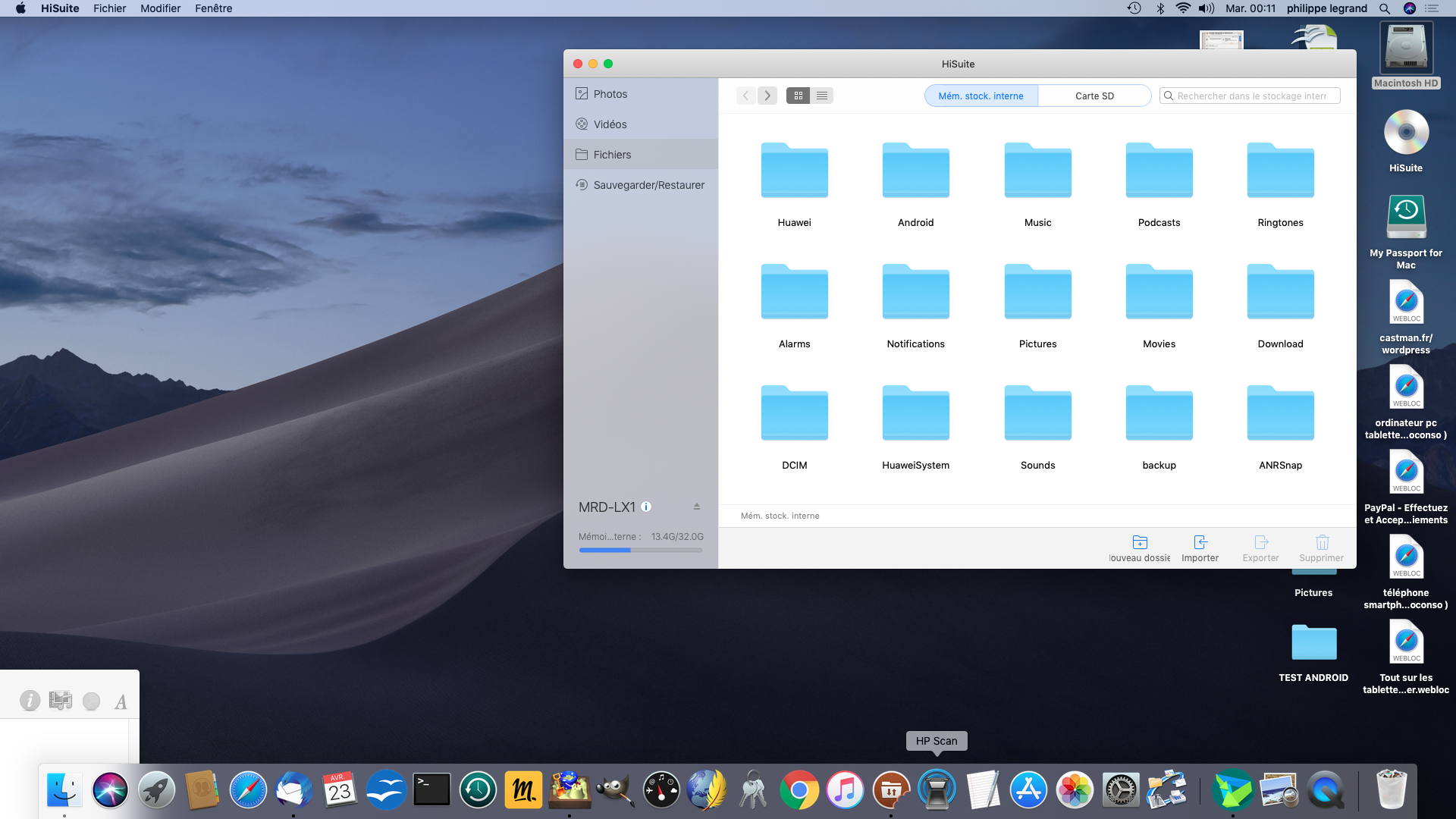
Task: Click the search field for internal storage
Action: [x=1250, y=96]
